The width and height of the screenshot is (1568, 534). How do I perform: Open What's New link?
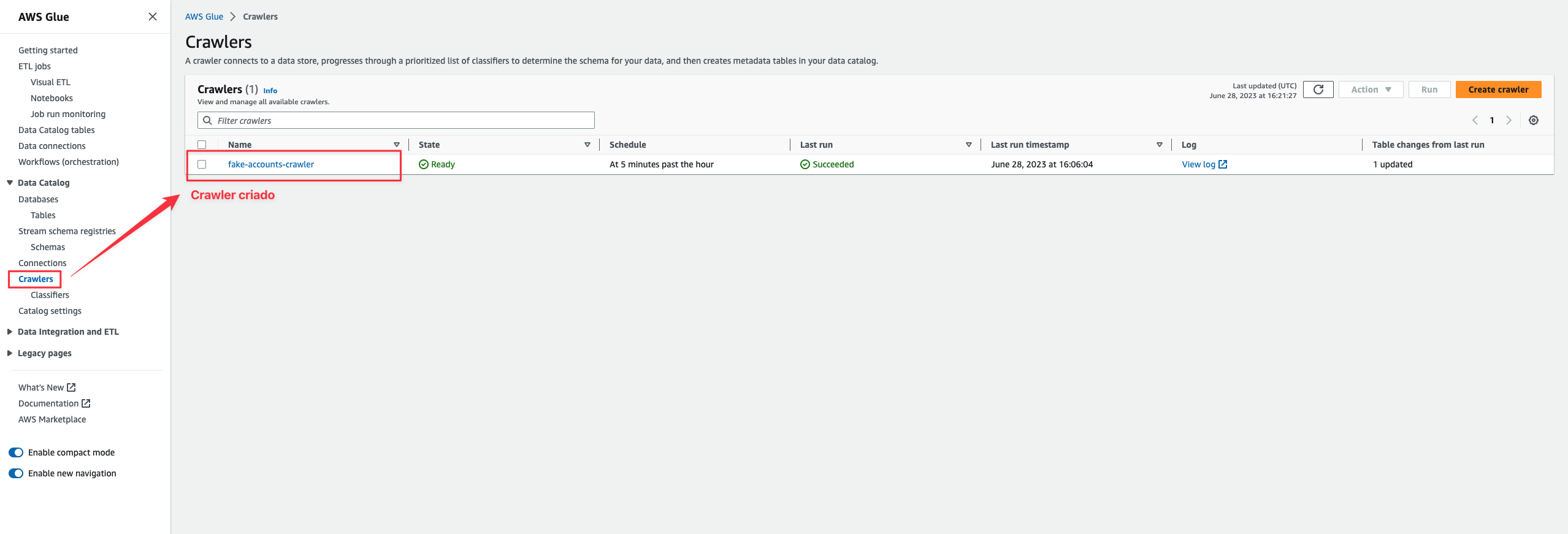point(41,387)
